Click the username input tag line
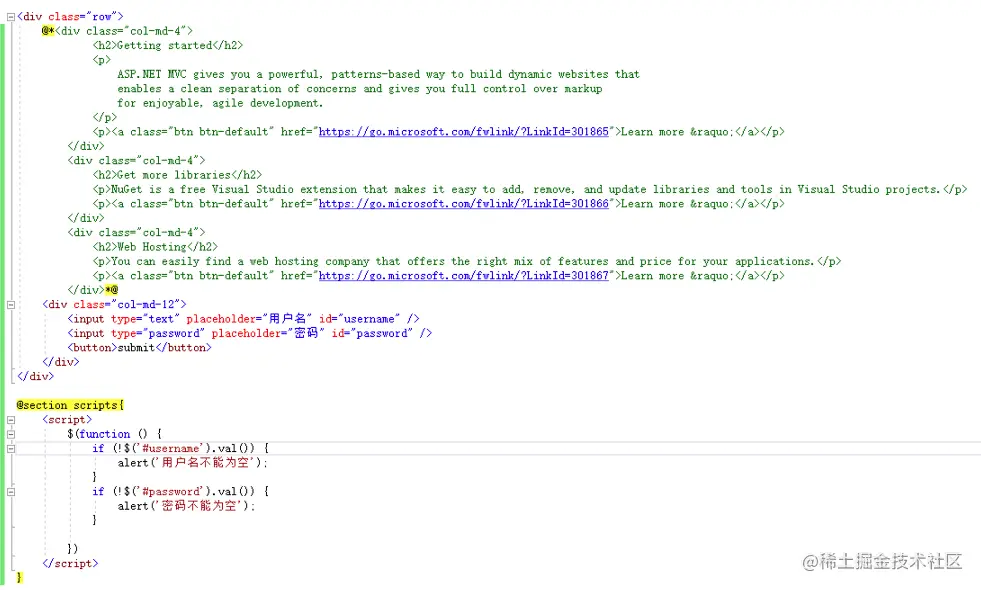Image resolution: width=981 pixels, height=590 pixels. 243,319
